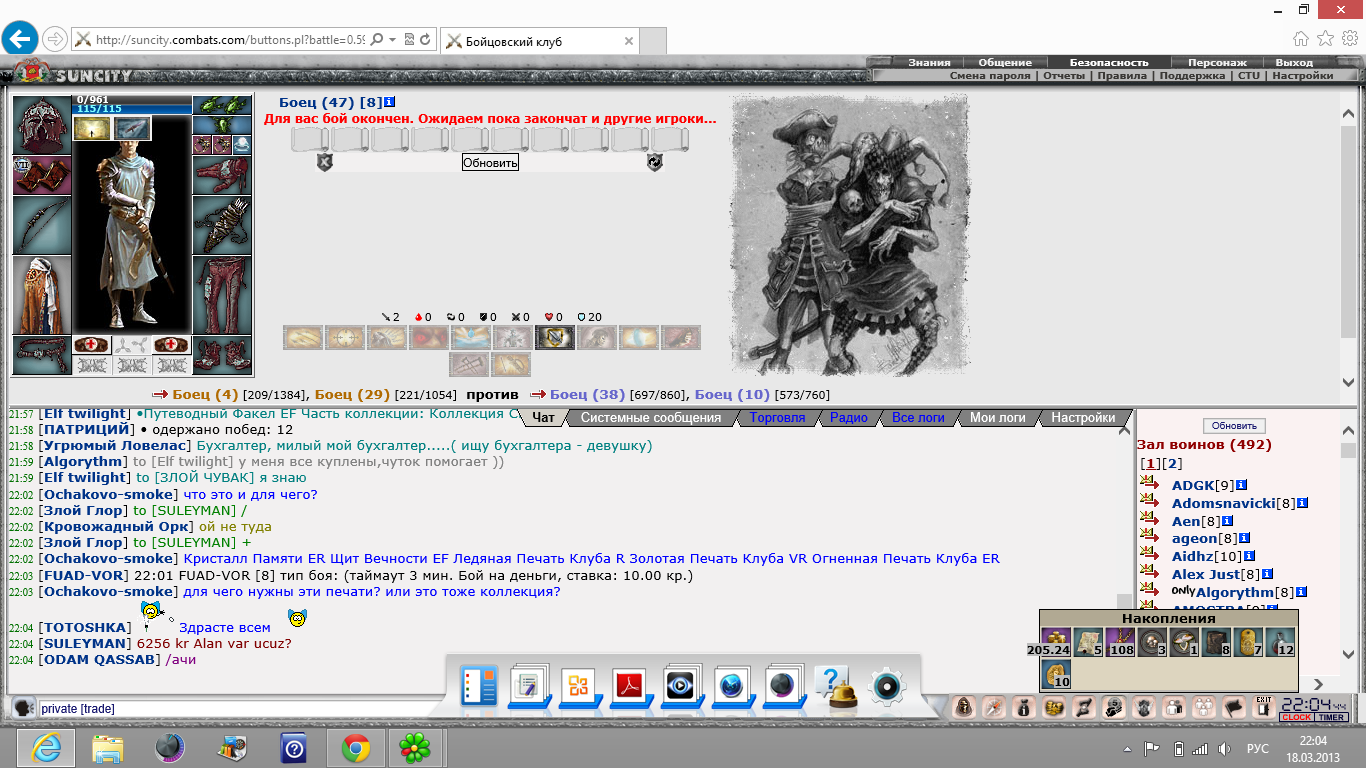
Task: Click the ICQ flower taskbar icon
Action: pyautogui.click(x=414, y=748)
